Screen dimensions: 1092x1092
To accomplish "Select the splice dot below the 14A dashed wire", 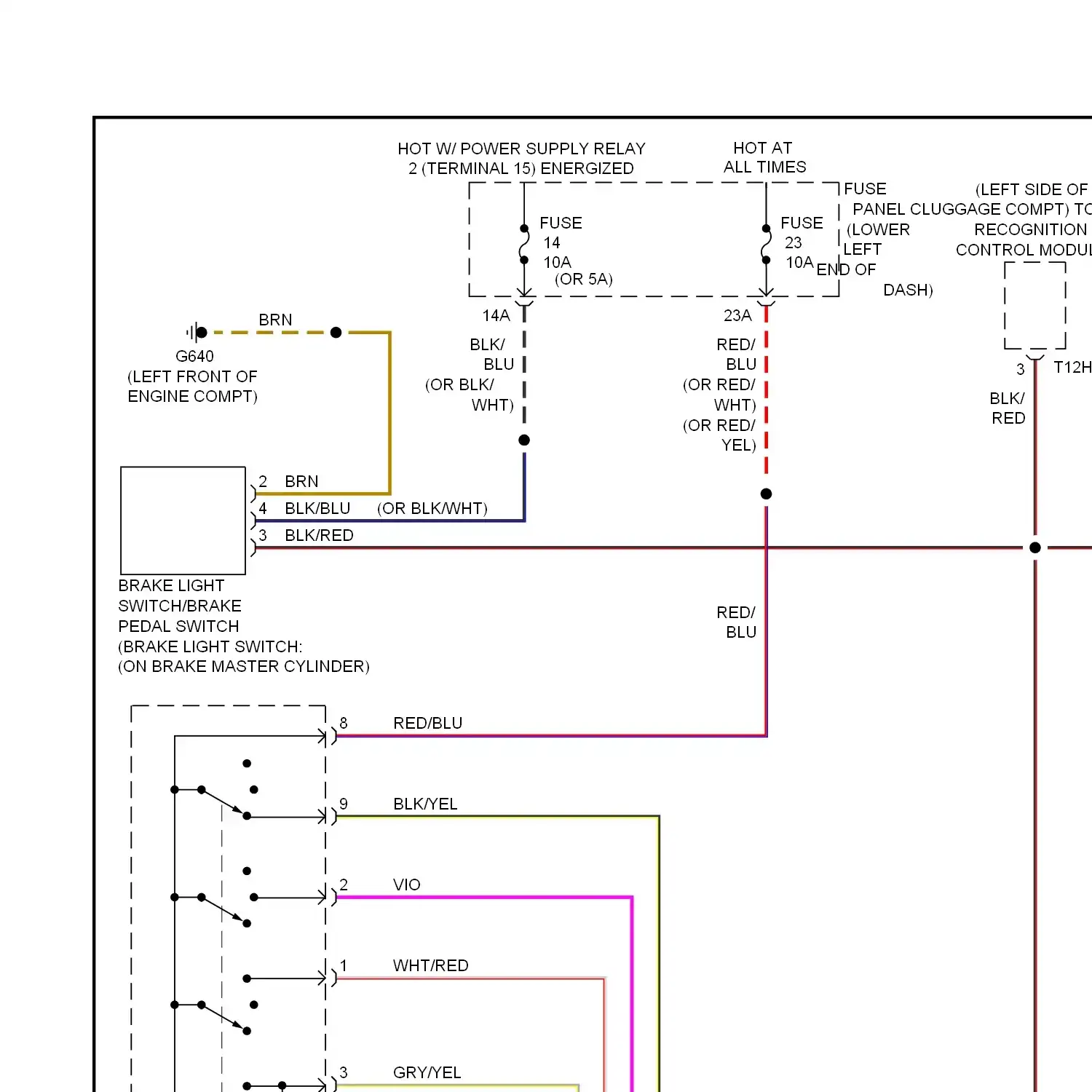I will tap(524, 440).
